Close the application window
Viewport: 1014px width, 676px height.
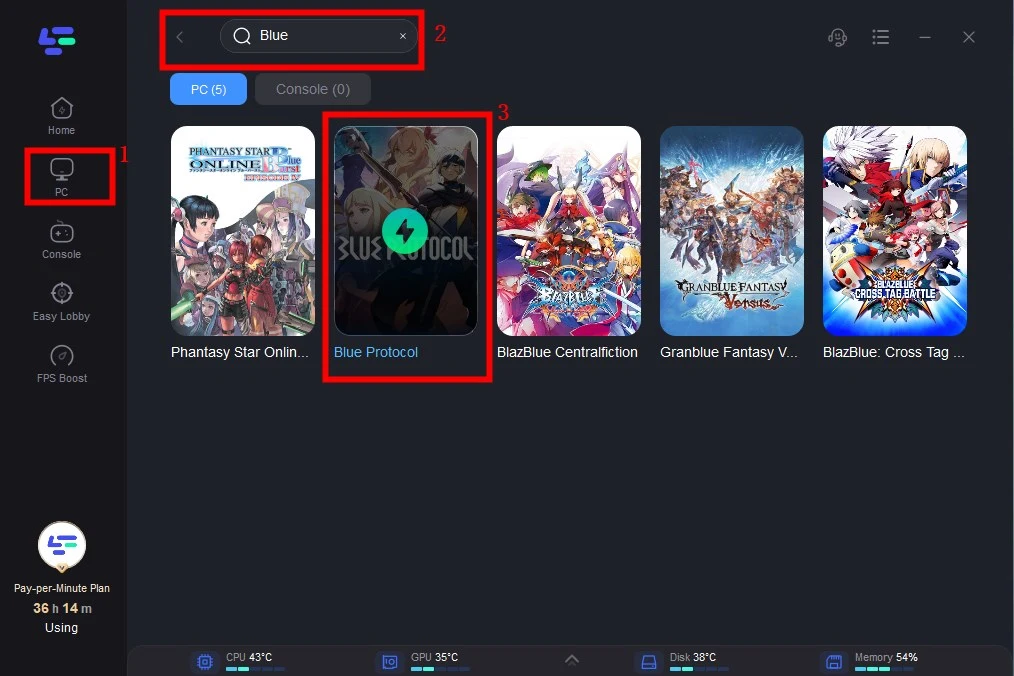968,38
